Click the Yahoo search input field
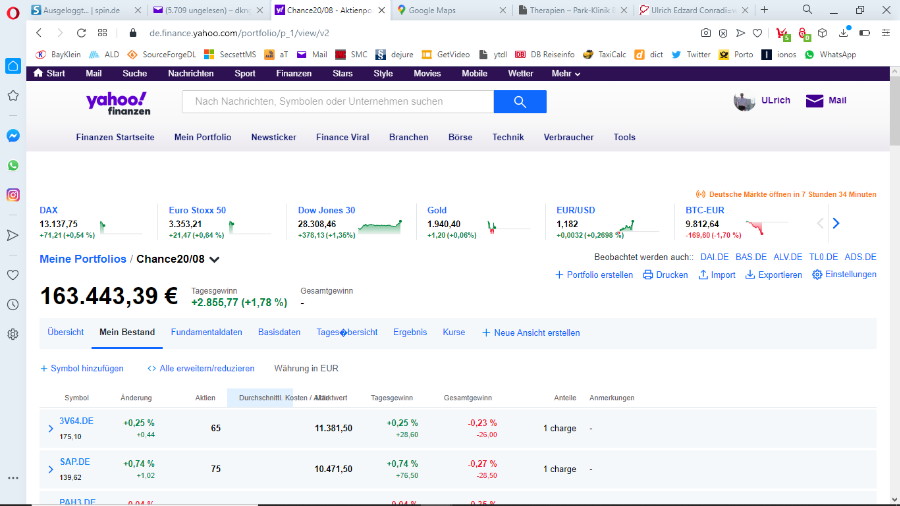 coord(337,101)
